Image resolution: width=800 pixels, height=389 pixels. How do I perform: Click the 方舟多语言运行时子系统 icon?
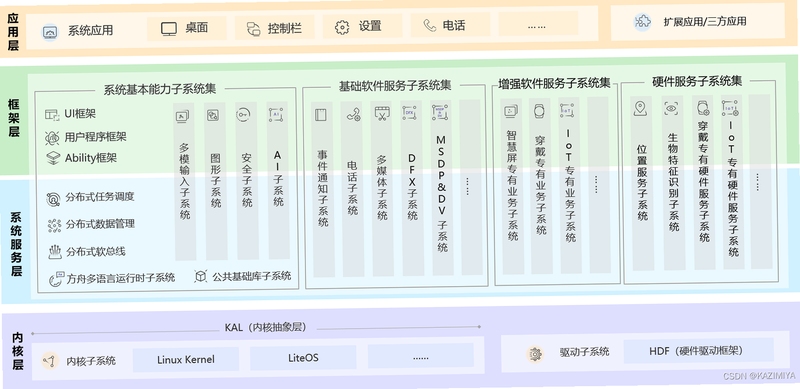(56, 279)
